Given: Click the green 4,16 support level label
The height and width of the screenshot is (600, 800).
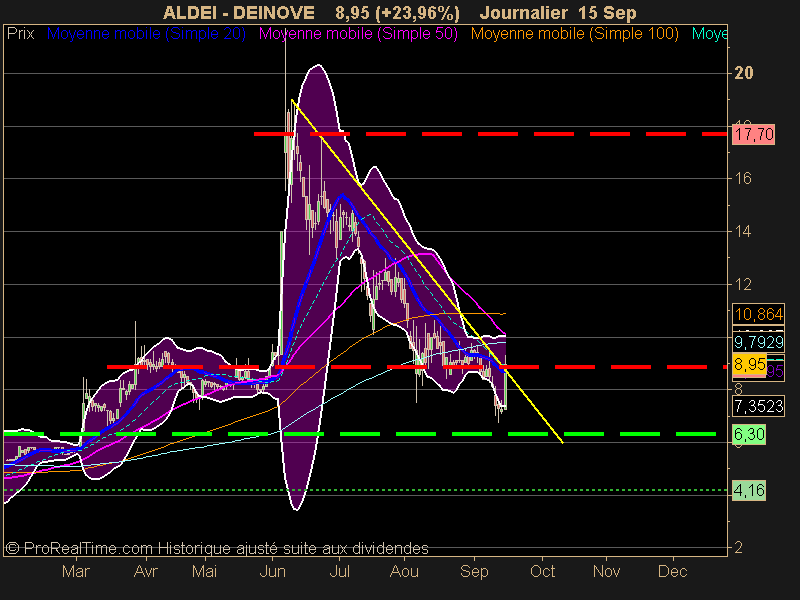Looking at the screenshot, I should click(x=749, y=490).
